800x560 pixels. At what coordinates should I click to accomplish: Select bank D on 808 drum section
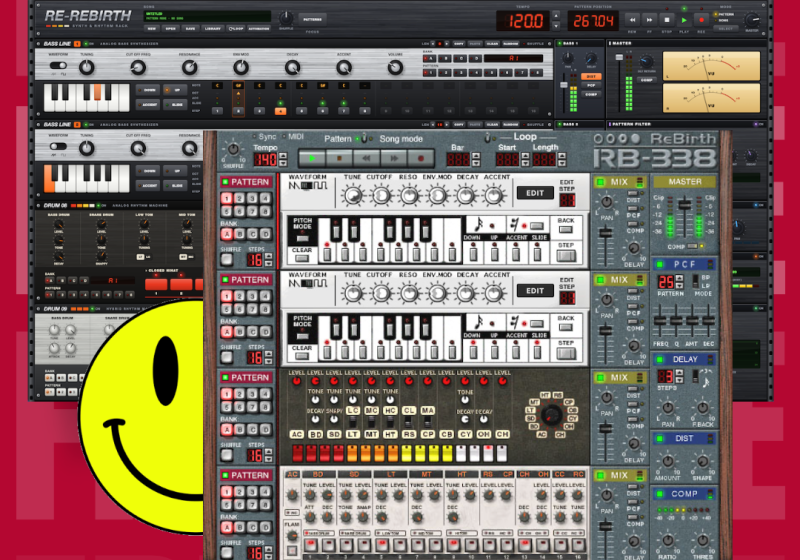point(265,429)
